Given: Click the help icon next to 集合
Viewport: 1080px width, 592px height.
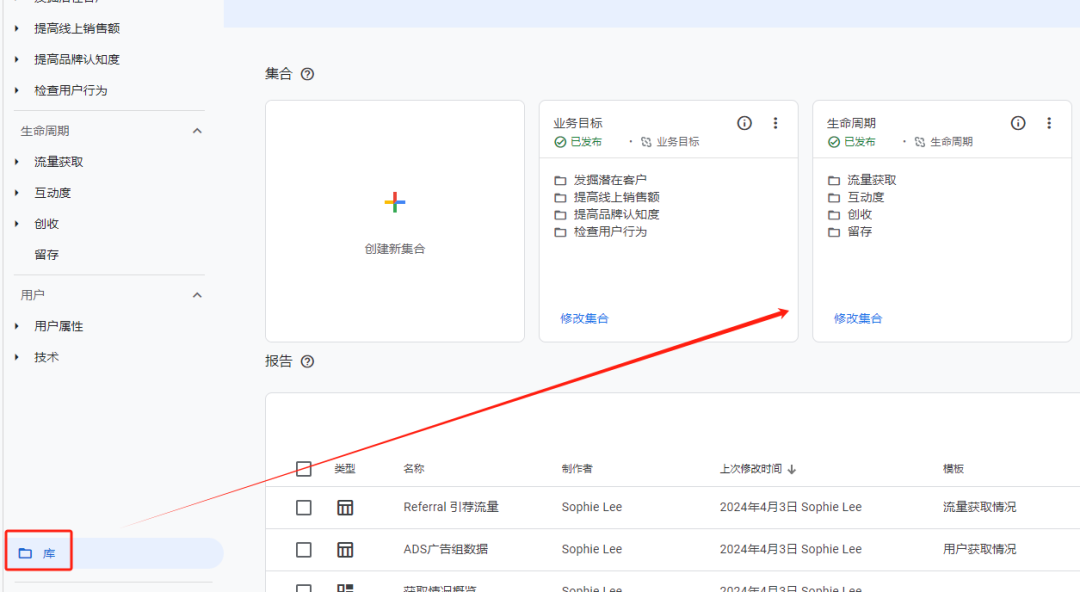Looking at the screenshot, I should click(307, 74).
